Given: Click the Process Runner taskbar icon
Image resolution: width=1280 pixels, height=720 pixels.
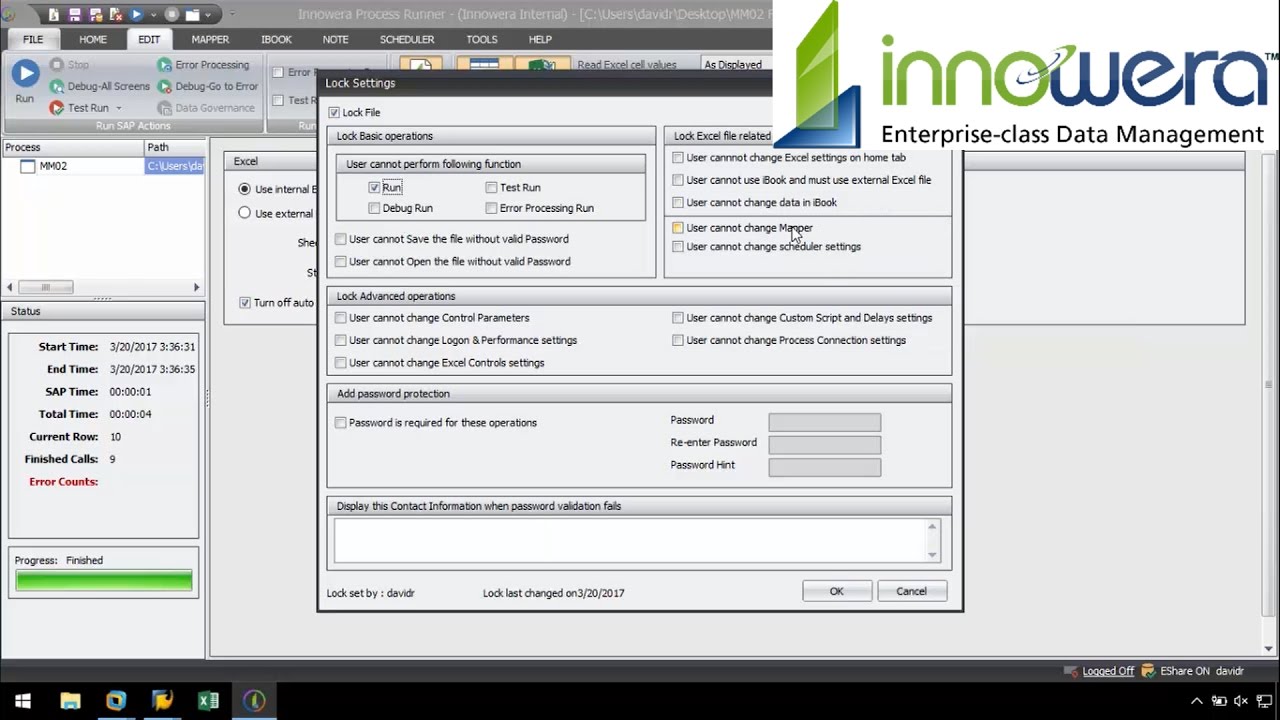Looking at the screenshot, I should [254, 701].
